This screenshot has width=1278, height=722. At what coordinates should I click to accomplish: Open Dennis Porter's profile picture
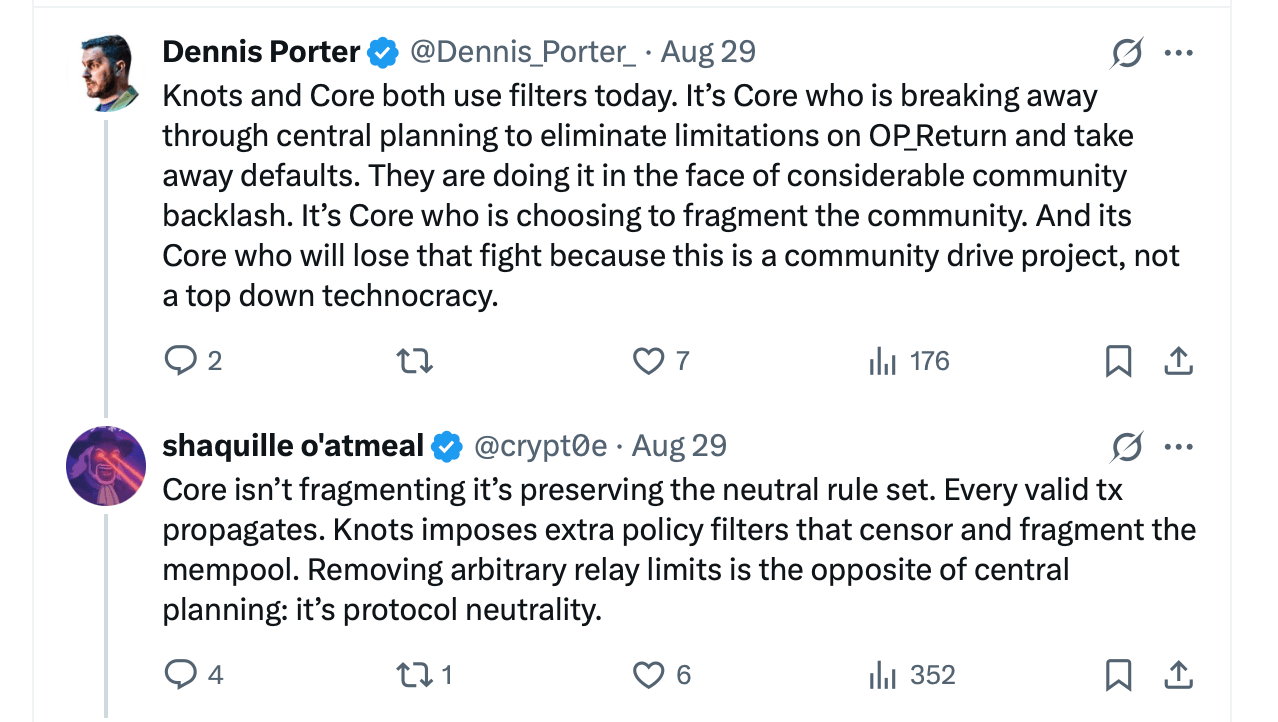point(107,73)
